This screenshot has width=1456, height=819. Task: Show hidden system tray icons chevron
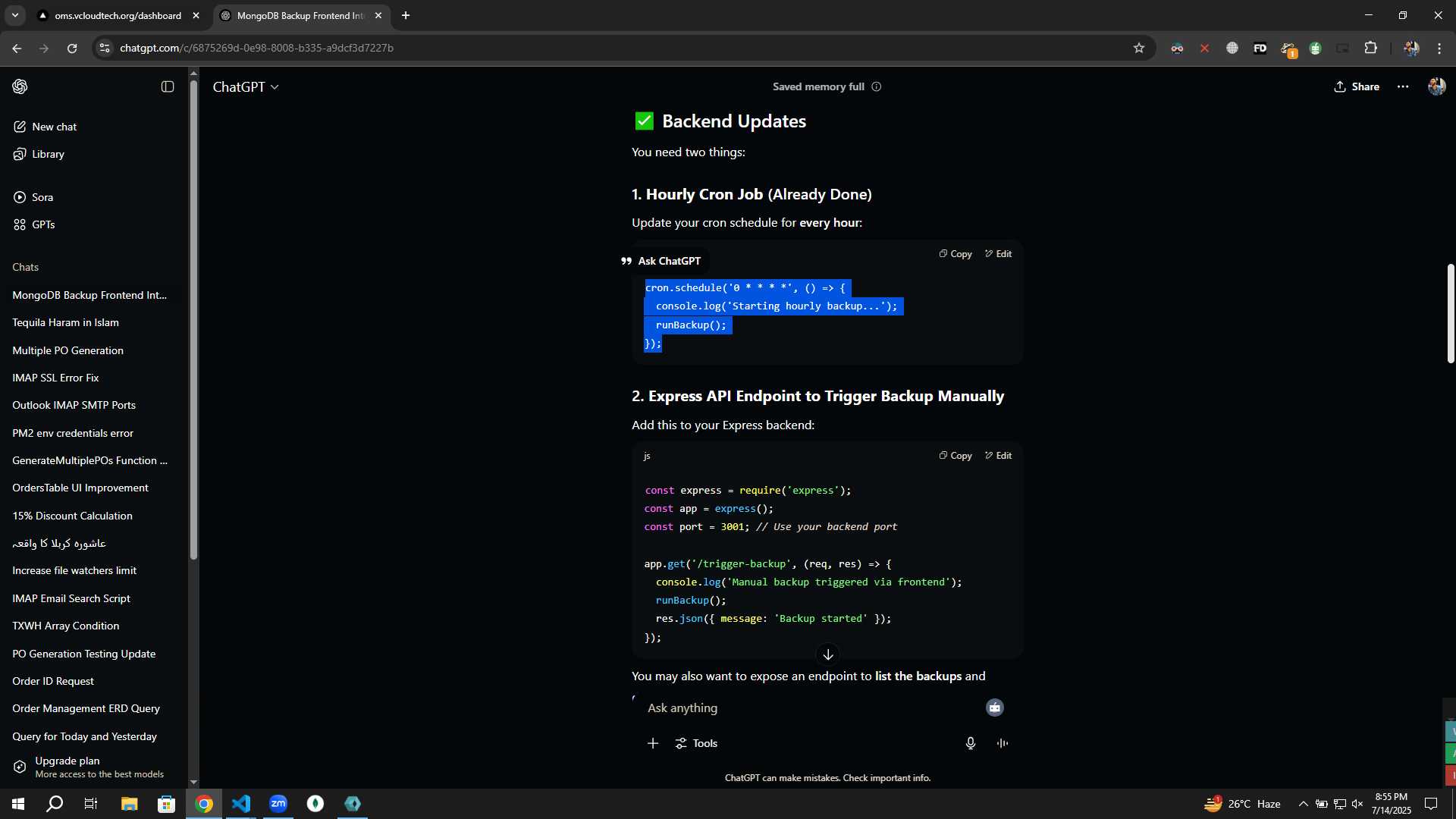click(x=1303, y=804)
